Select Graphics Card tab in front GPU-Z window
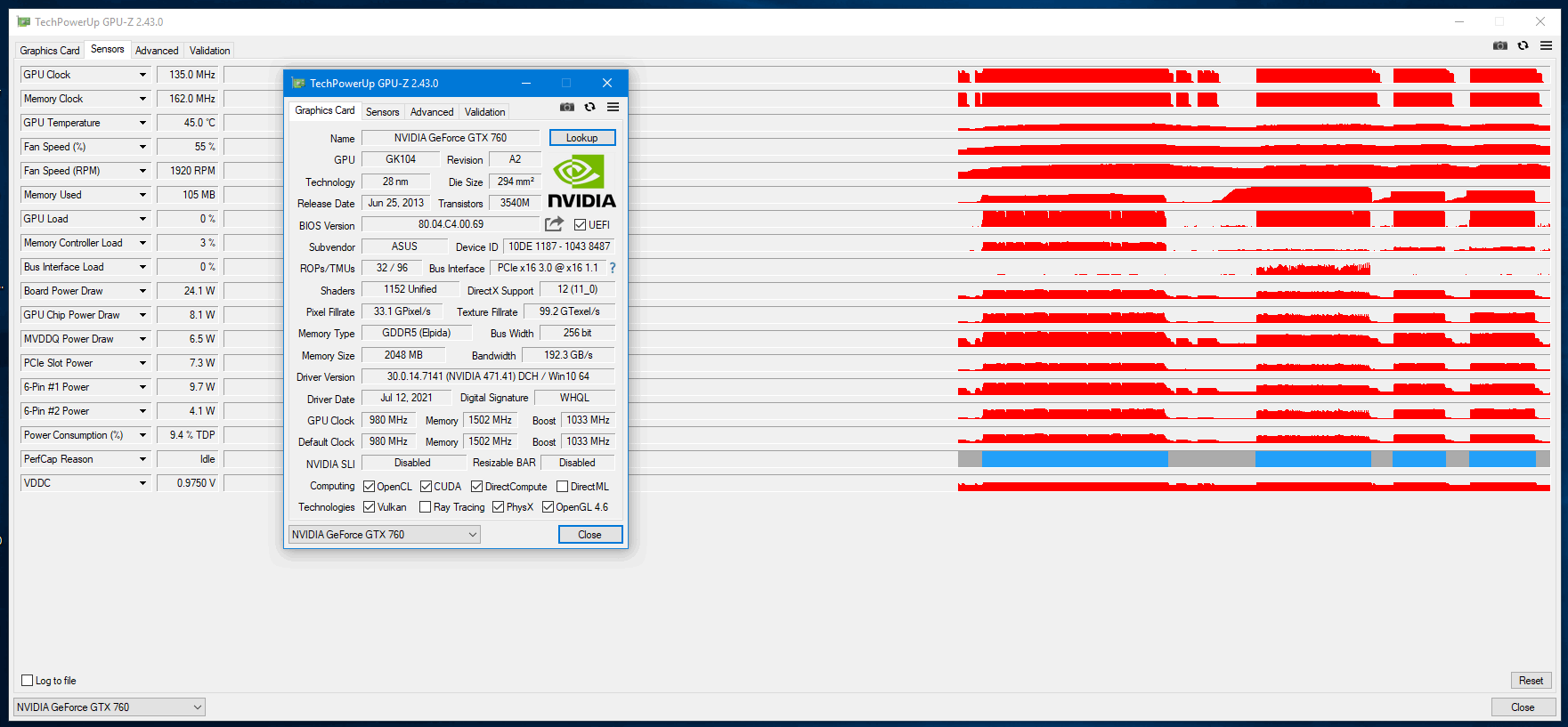 point(325,110)
